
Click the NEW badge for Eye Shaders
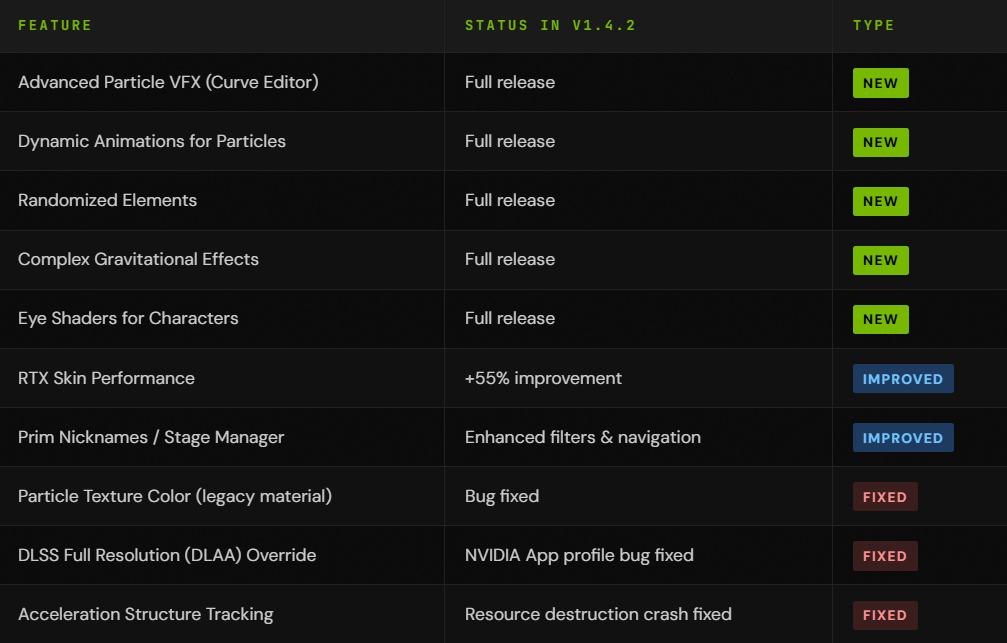coord(880,318)
